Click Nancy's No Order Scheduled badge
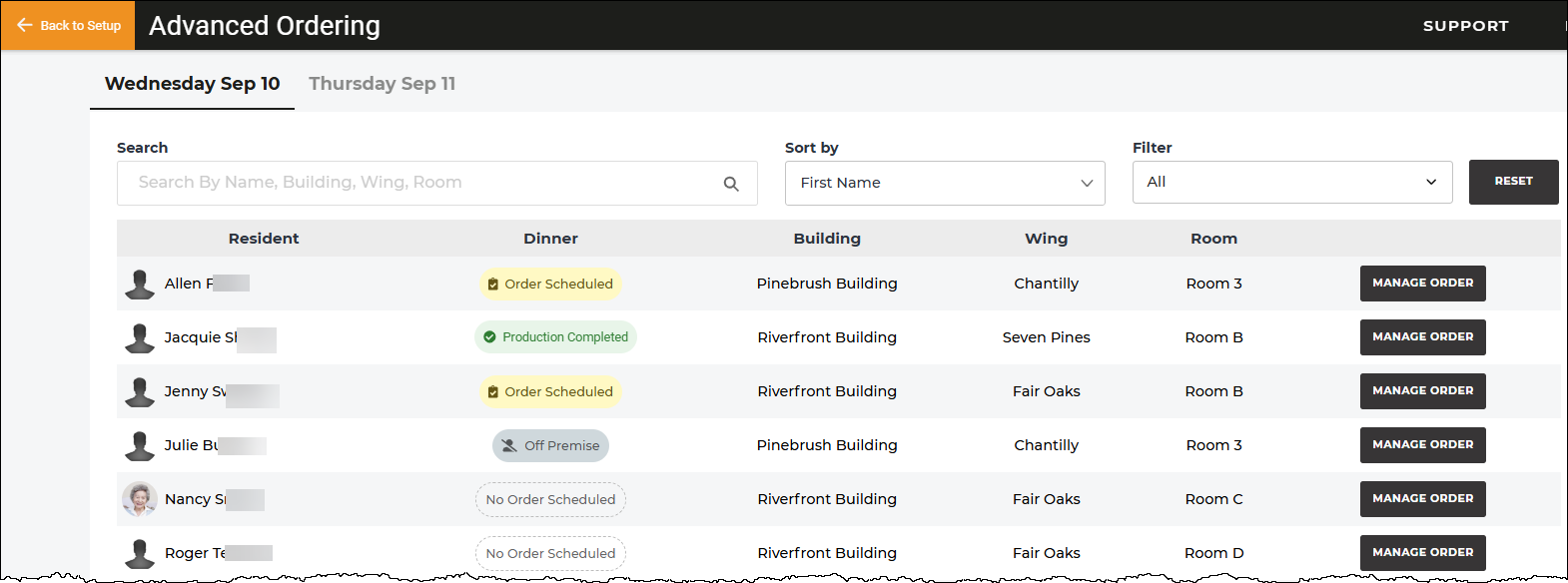This screenshot has height=583, width=1568. [550, 499]
